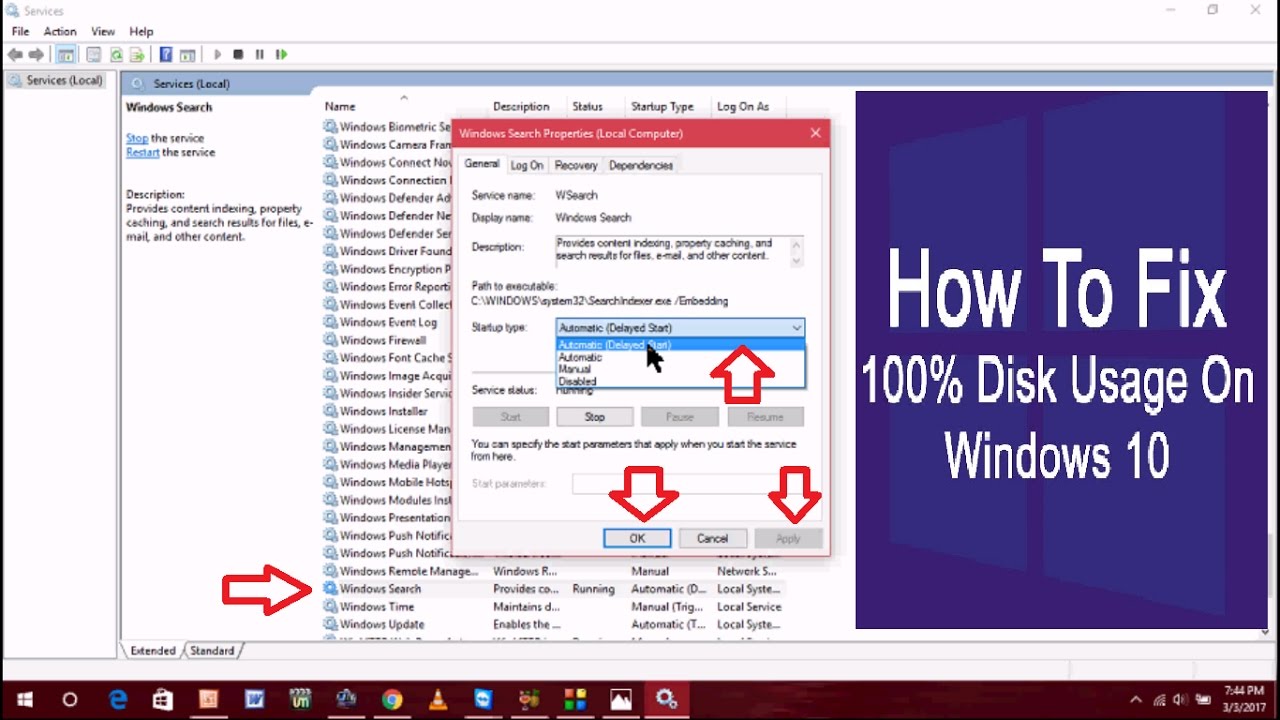Click the Stop the service link
The height and width of the screenshot is (720, 1280).
[137, 138]
